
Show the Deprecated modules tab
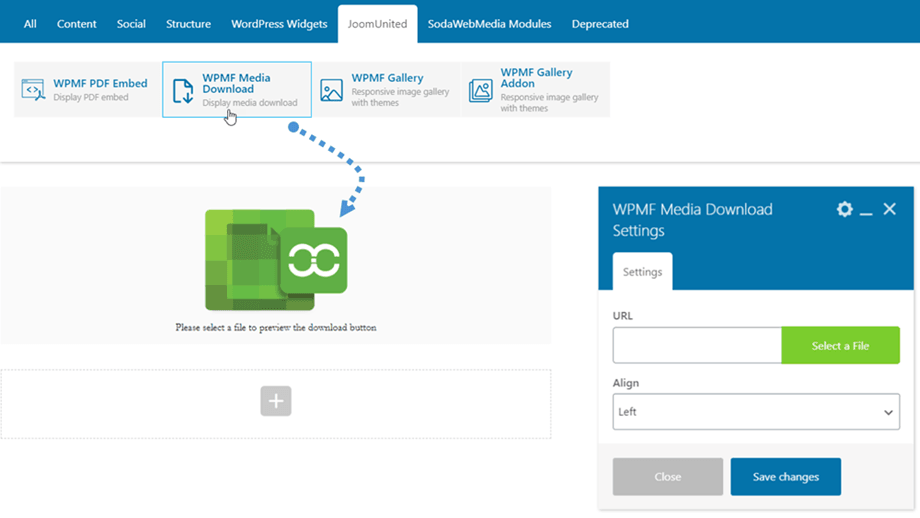pyautogui.click(x=600, y=24)
